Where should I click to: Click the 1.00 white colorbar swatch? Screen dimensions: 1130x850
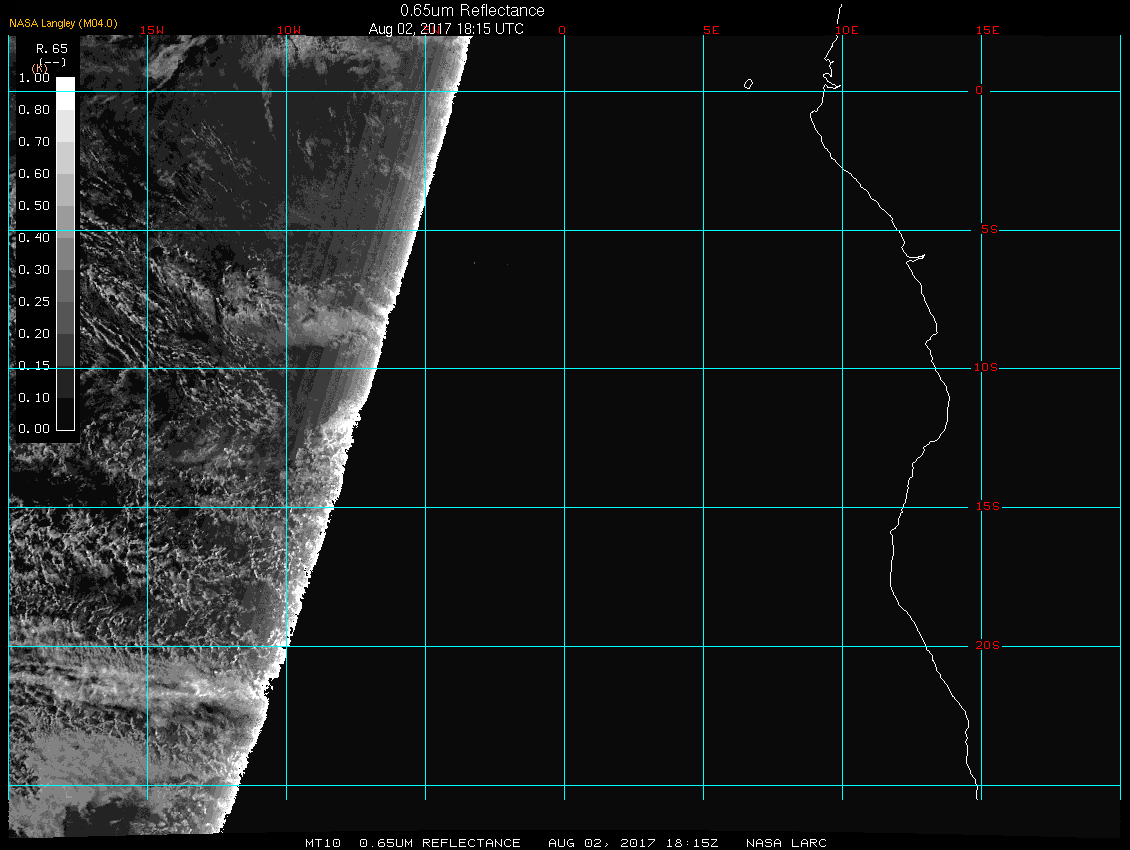coord(66,93)
